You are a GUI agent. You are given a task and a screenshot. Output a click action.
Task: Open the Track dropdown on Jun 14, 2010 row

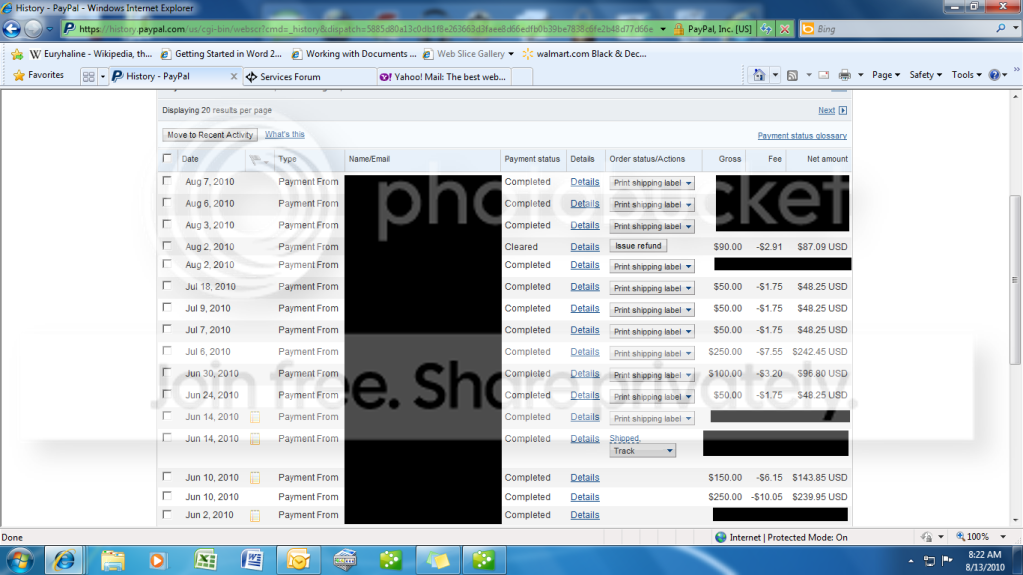click(642, 451)
